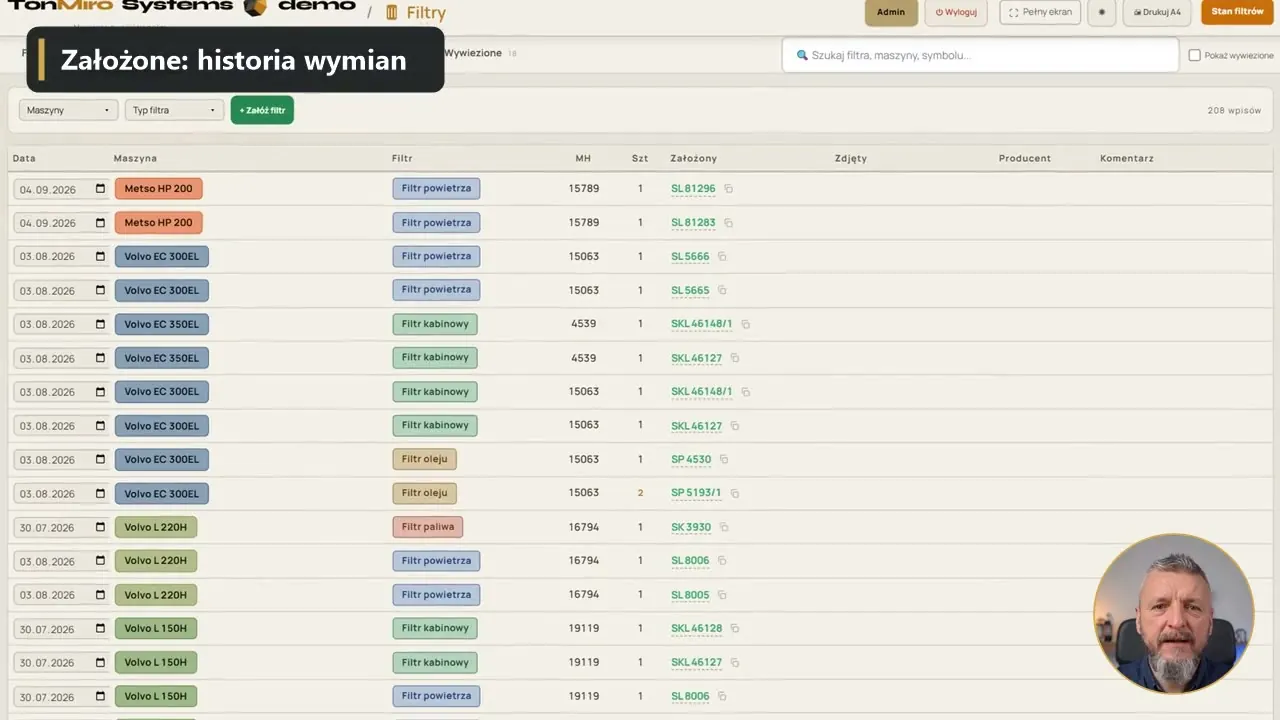Image resolution: width=1280 pixels, height=720 pixels.
Task: Click the Volvo L 220H badge in the SL 8005 row
Action: [156, 595]
